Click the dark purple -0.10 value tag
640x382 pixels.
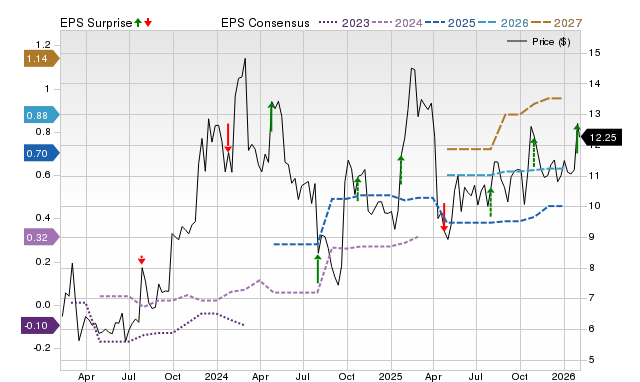pyautogui.click(x=40, y=326)
